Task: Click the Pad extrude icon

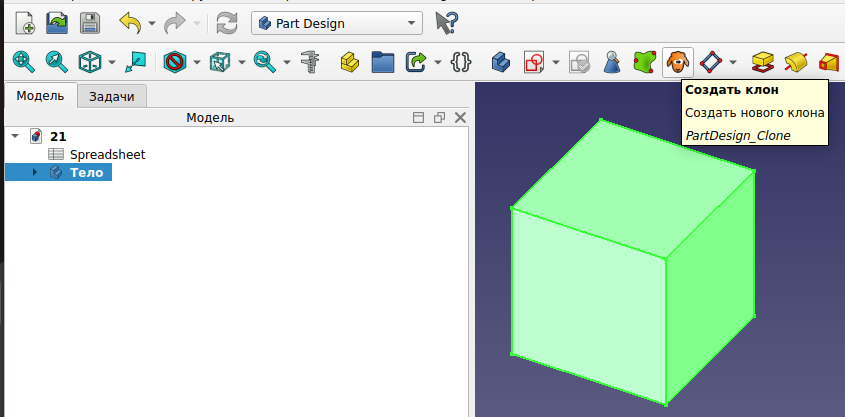Action: click(x=763, y=62)
